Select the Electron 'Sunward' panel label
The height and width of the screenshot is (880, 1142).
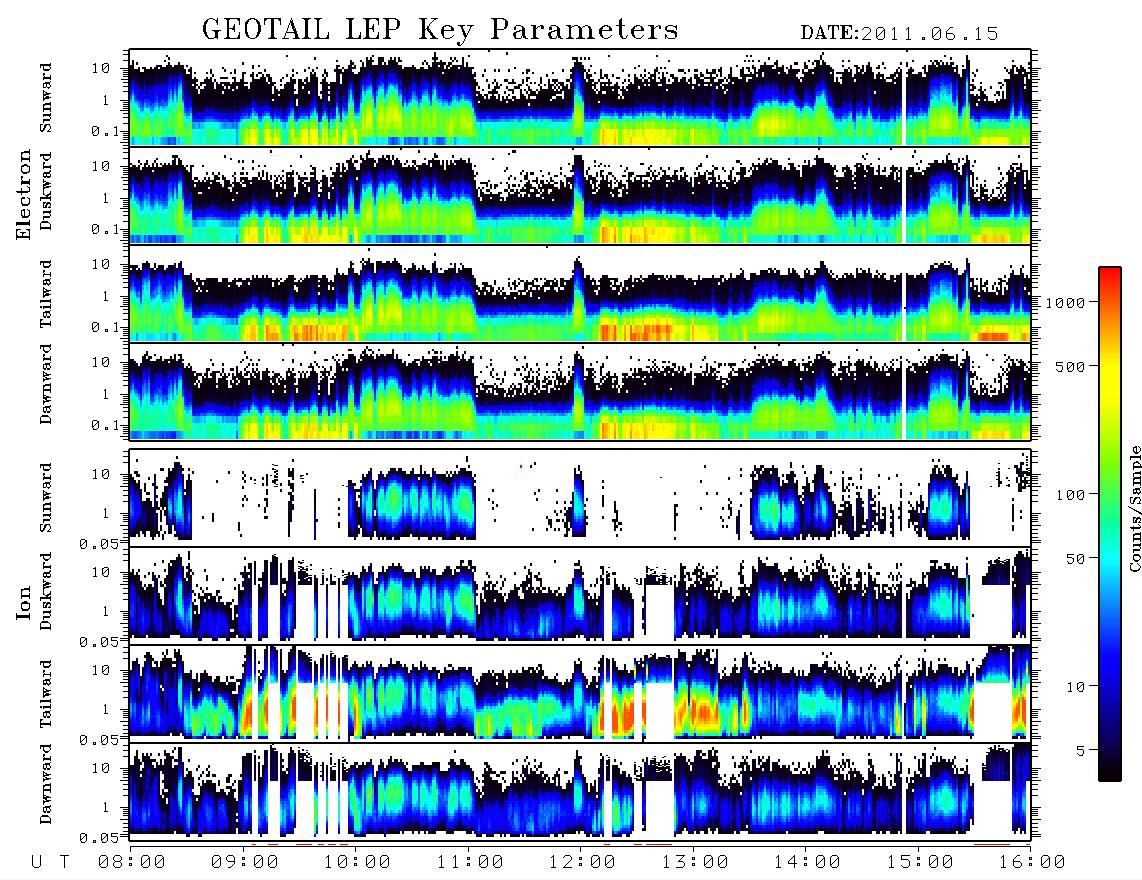pos(46,98)
